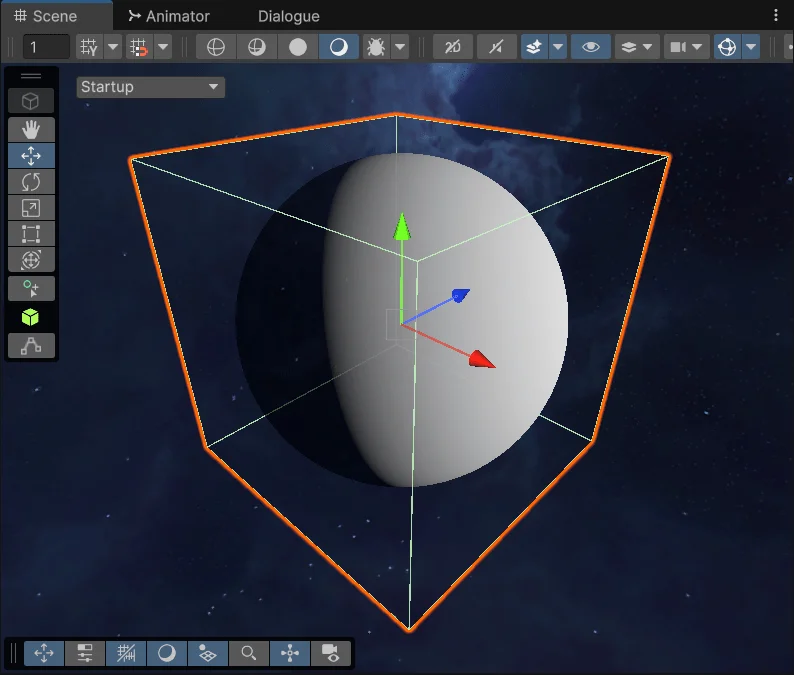Click the spline path editing tool icon

tap(31, 346)
